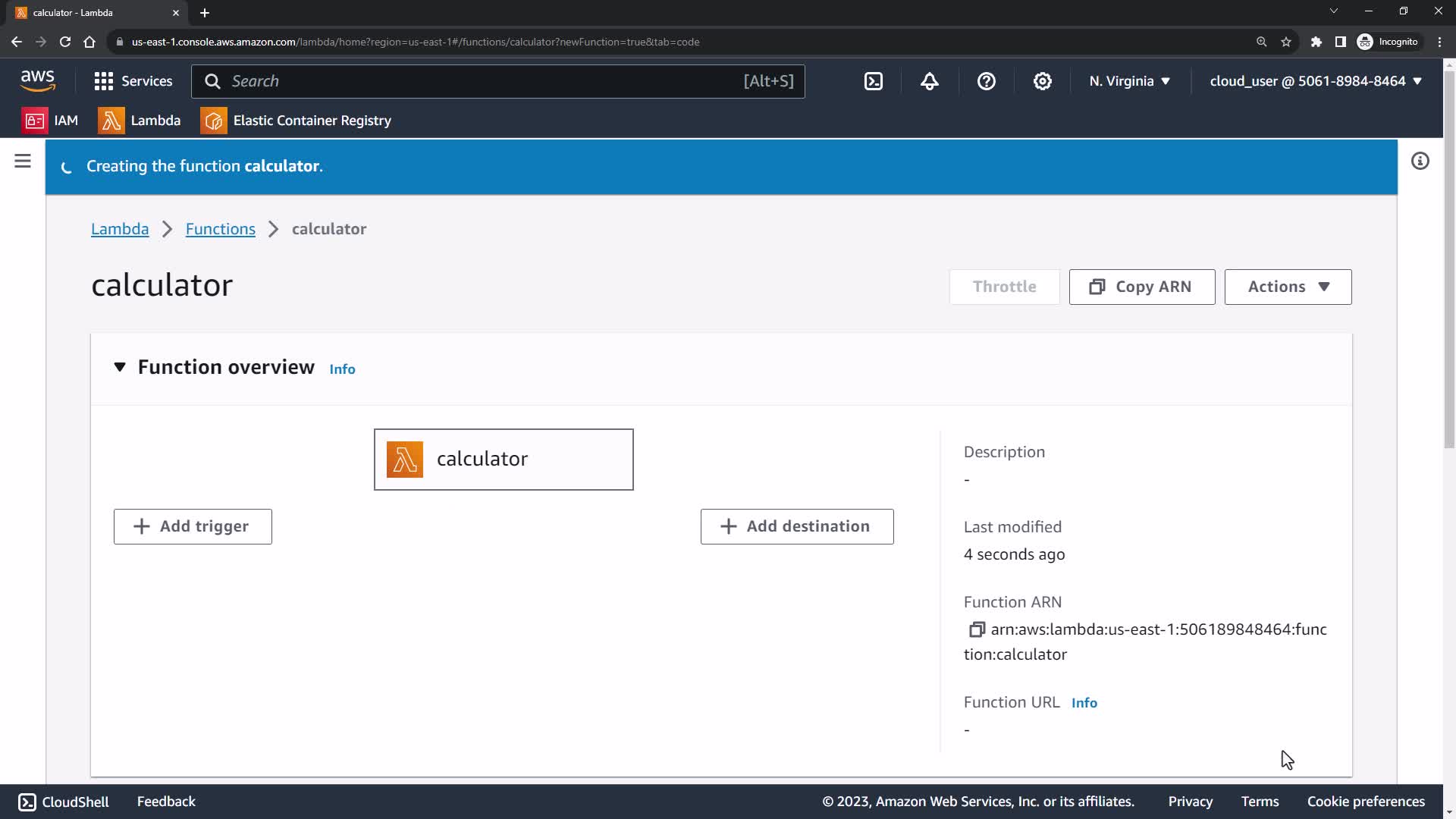The image size is (1456, 819).
Task: Click the Add destination button
Action: (x=797, y=526)
